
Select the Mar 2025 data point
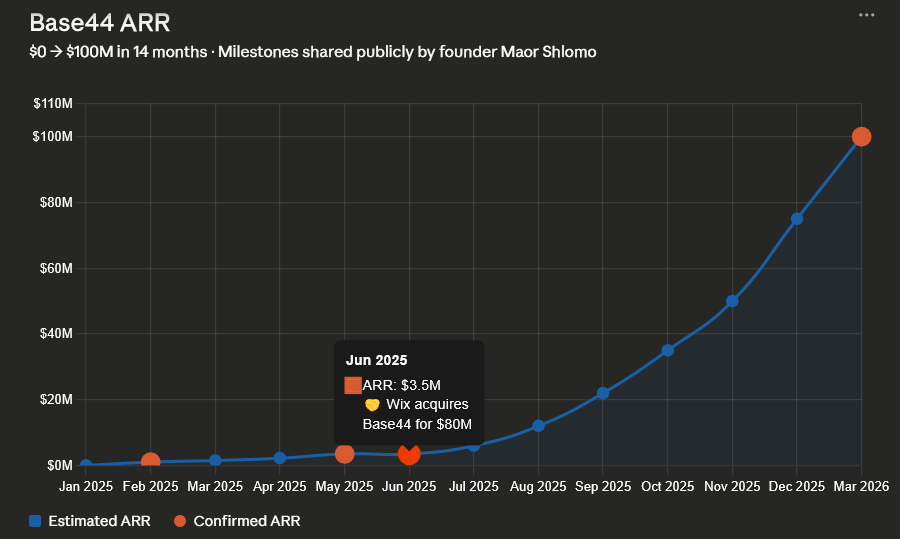tap(215, 460)
